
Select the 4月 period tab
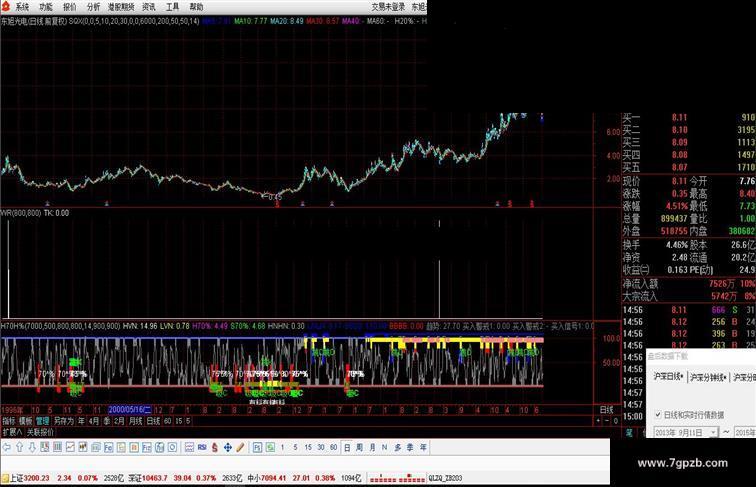[94, 421]
